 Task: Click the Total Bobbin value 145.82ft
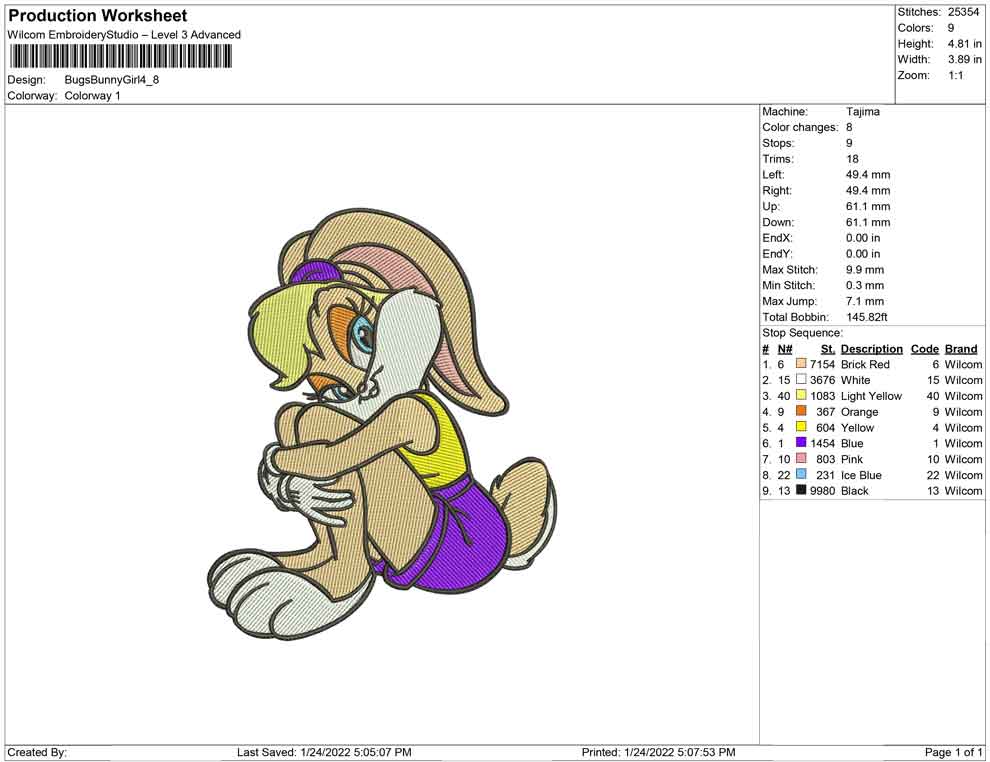click(x=867, y=317)
